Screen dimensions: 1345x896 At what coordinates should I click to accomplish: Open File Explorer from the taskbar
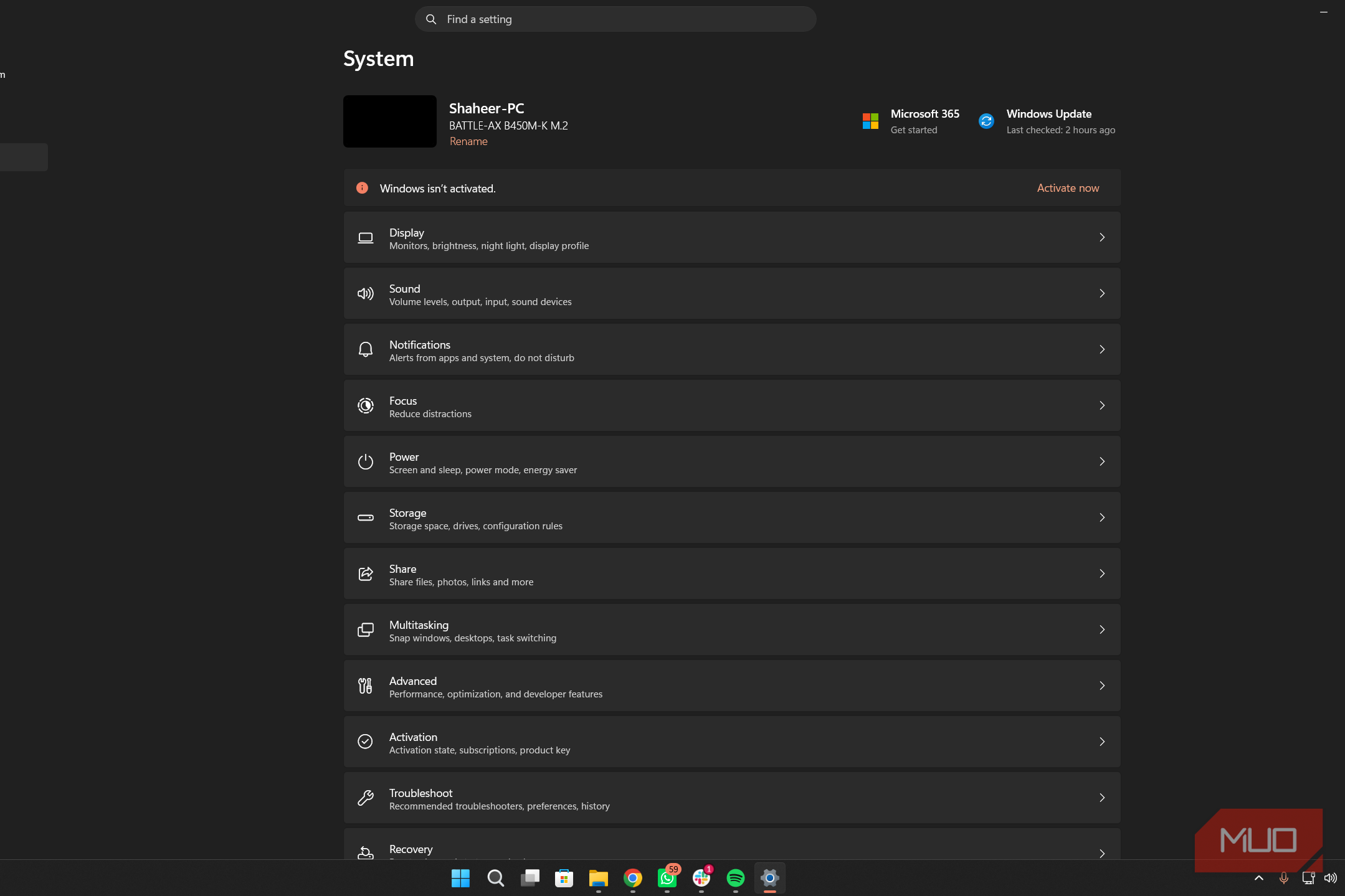(599, 878)
